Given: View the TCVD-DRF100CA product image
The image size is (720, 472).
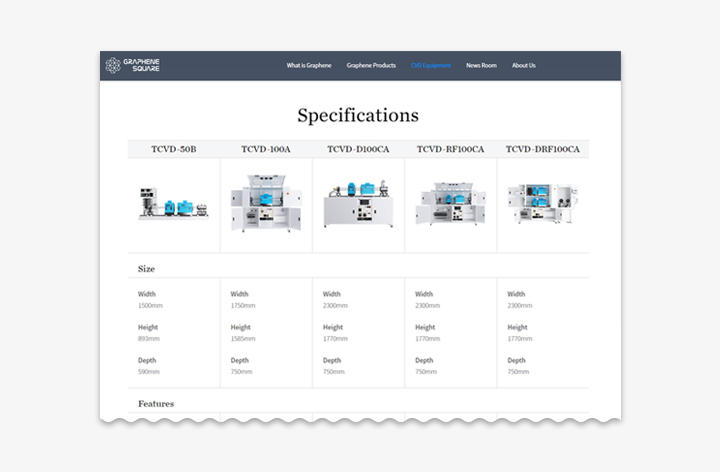Looking at the screenshot, I should 543,203.
